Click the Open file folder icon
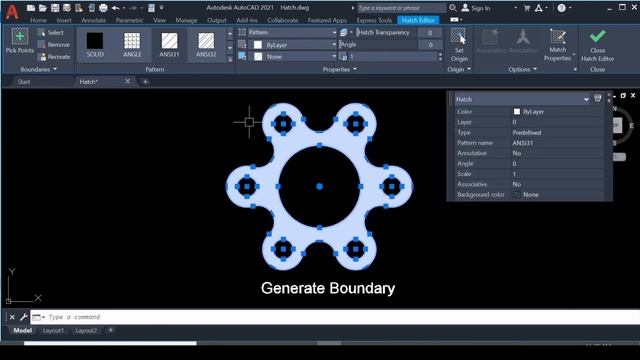This screenshot has width=640, height=360. pos(42,8)
